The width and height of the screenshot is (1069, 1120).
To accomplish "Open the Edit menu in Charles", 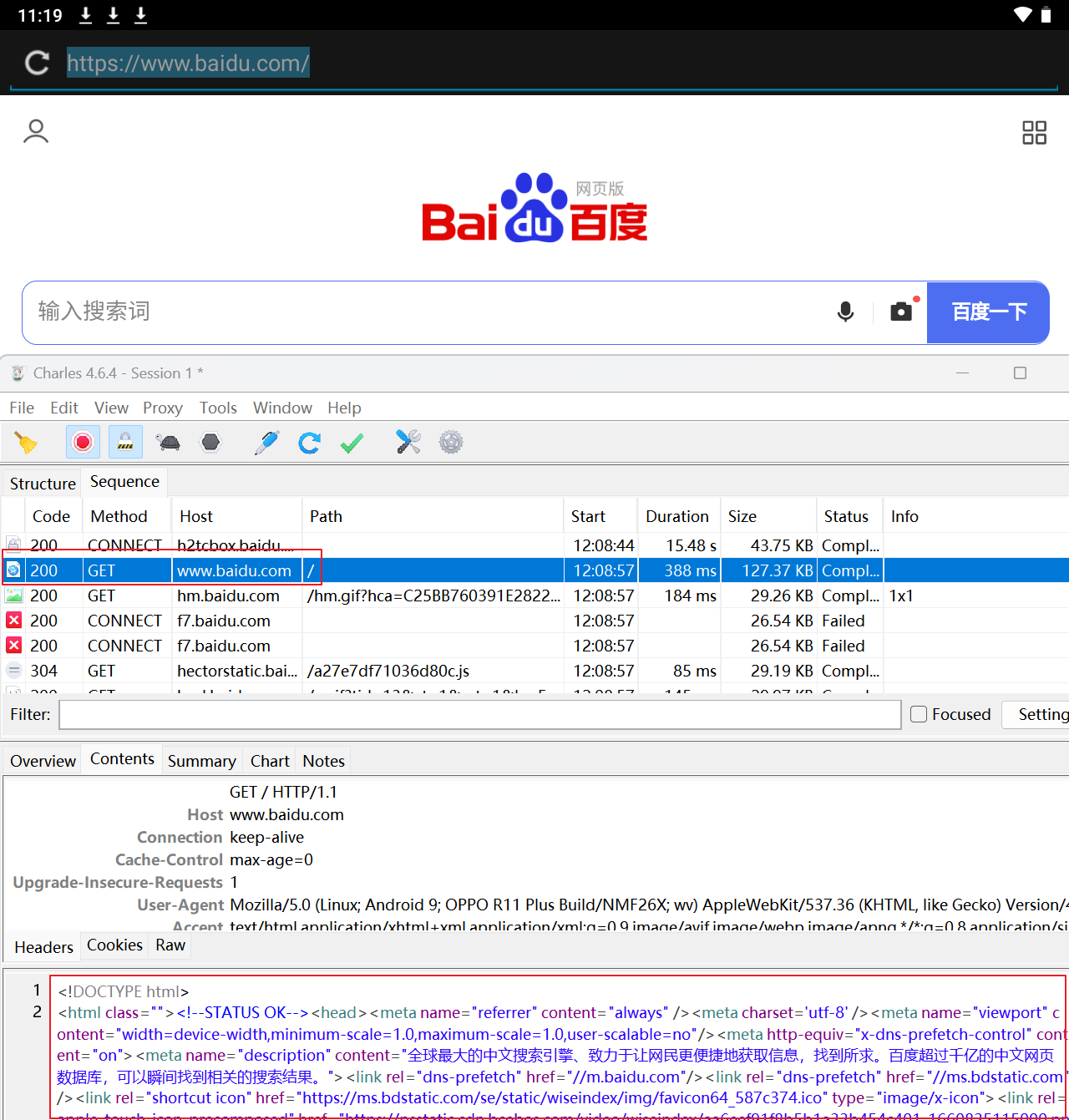I will (x=64, y=408).
